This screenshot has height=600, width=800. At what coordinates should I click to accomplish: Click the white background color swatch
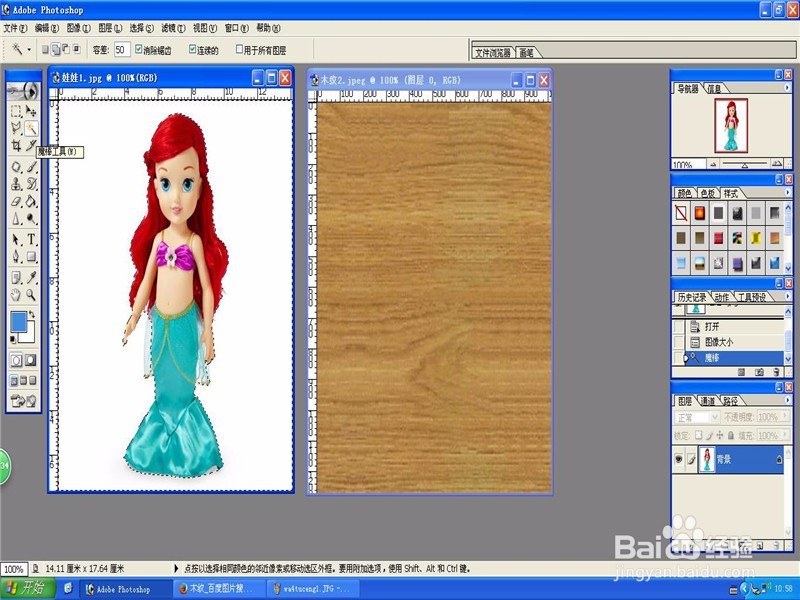click(29, 335)
